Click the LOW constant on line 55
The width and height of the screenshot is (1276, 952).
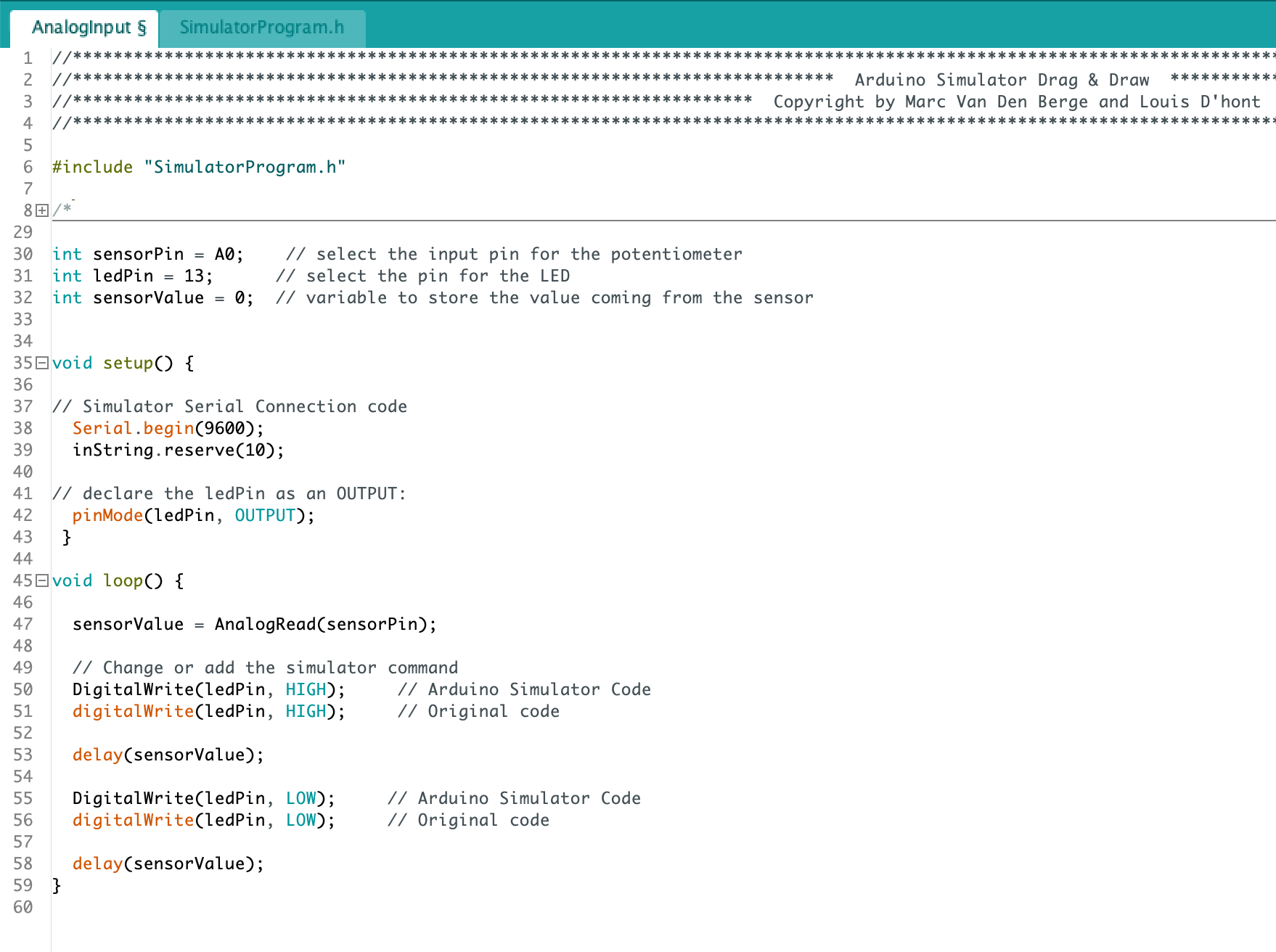pos(300,797)
